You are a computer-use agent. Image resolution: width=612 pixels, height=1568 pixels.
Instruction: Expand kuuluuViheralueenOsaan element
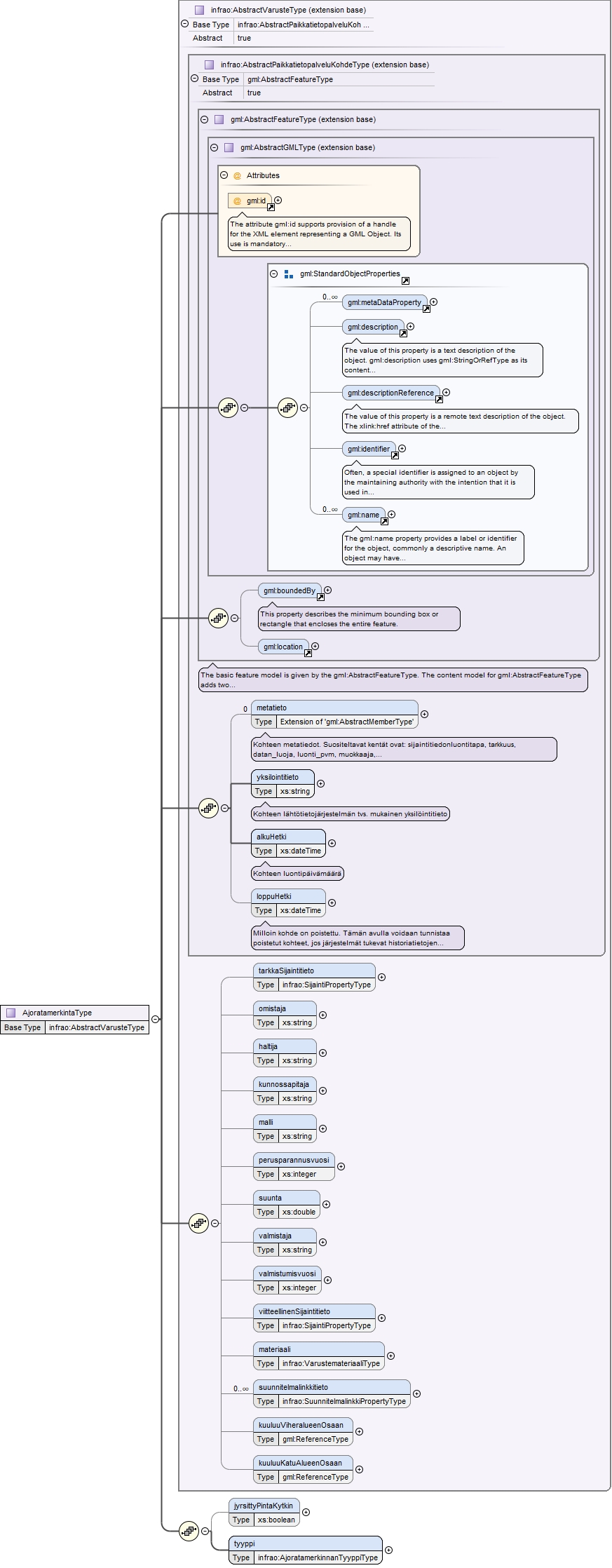coord(360,1432)
